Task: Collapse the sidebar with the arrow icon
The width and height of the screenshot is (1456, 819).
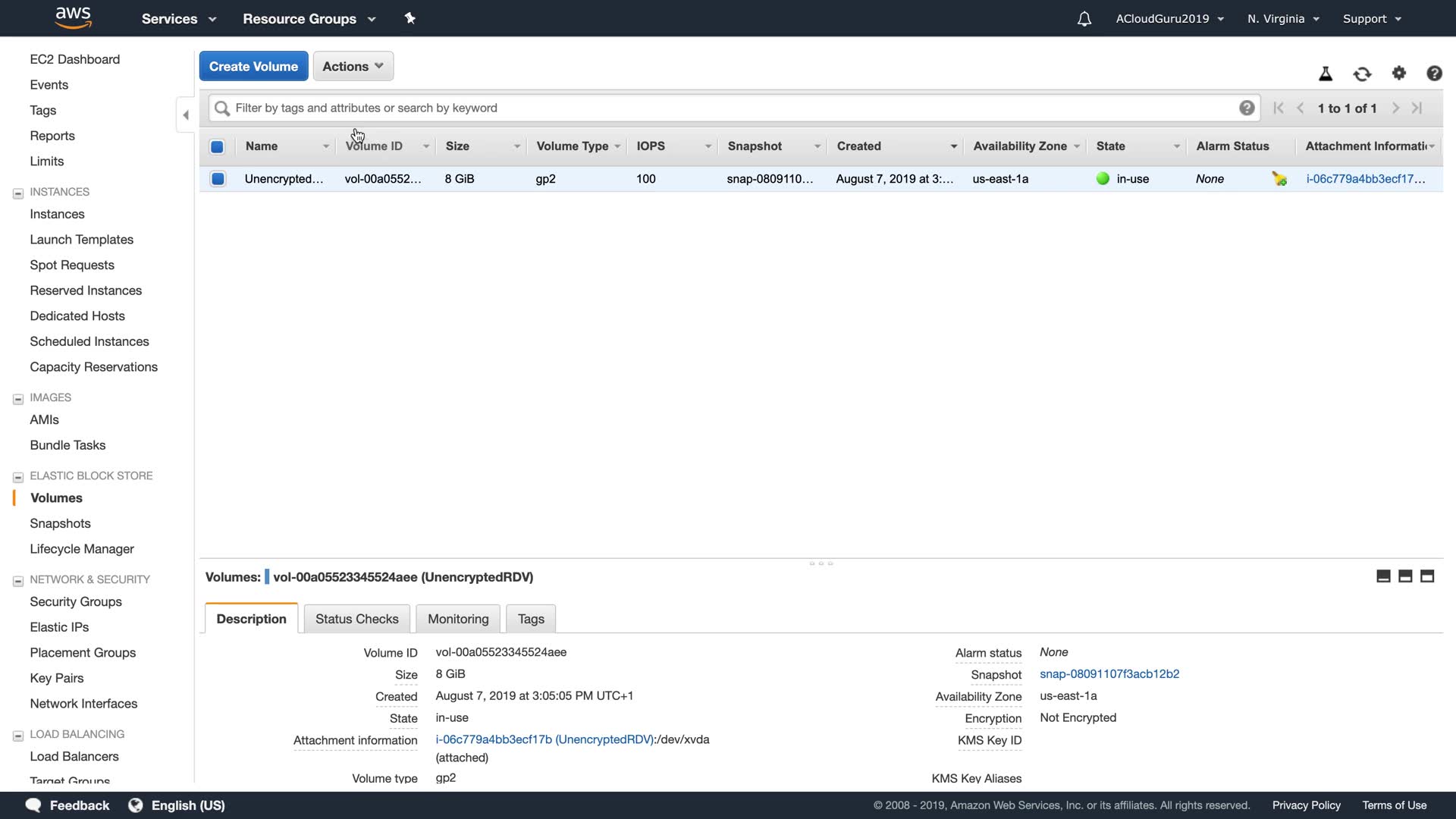Action: coord(186,115)
